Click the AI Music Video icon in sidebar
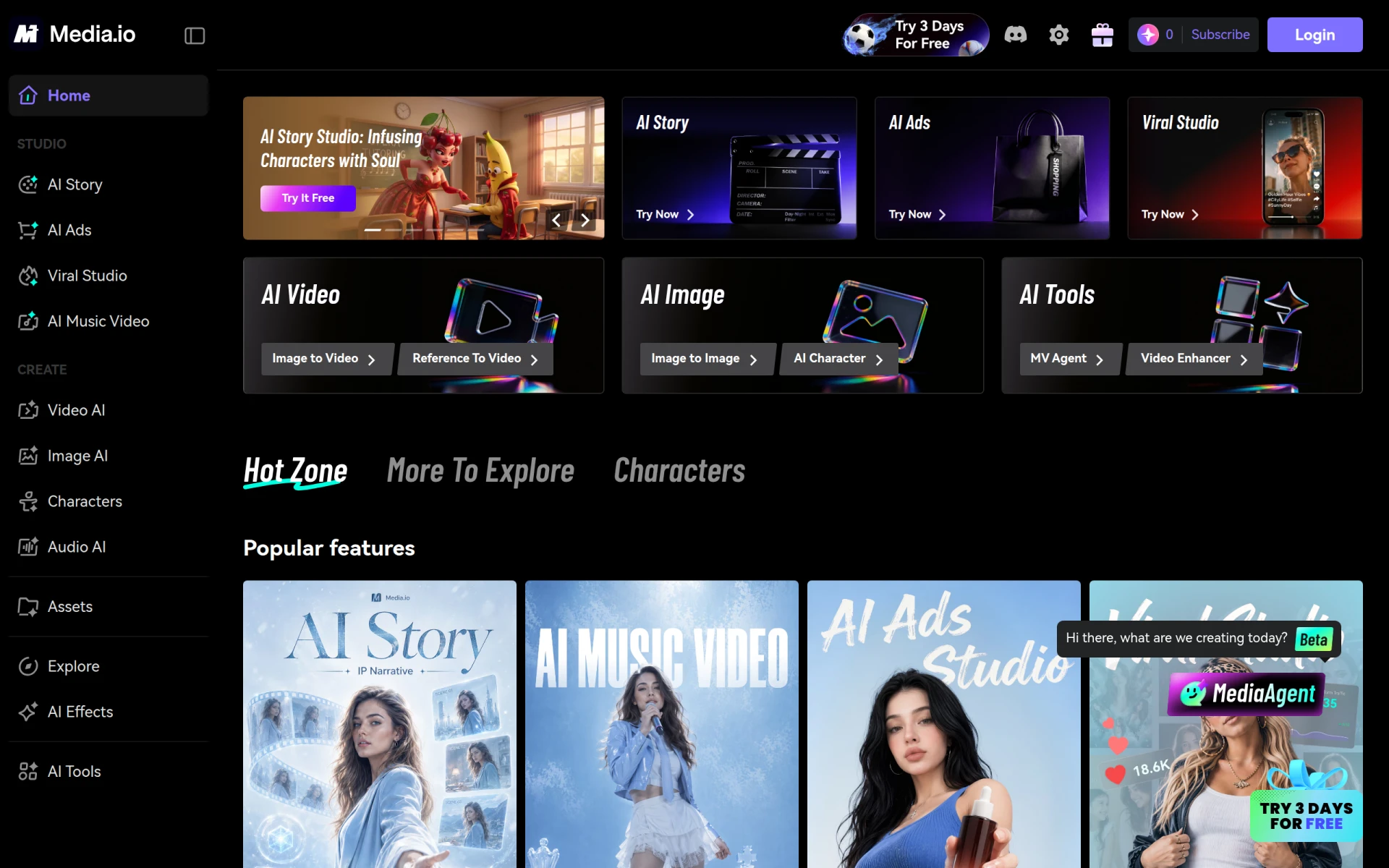Image resolution: width=1389 pixels, height=868 pixels. click(x=28, y=321)
